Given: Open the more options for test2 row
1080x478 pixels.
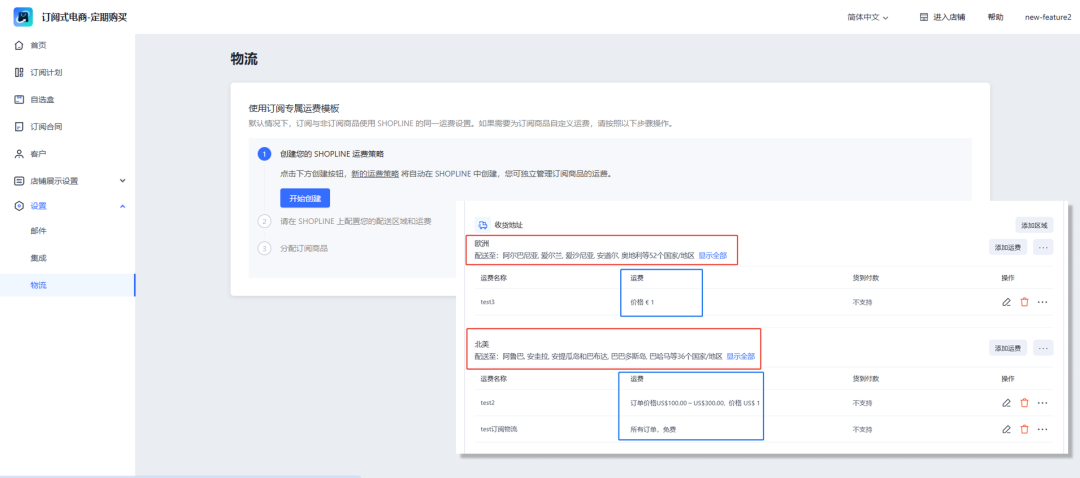Looking at the screenshot, I should (x=1042, y=402).
